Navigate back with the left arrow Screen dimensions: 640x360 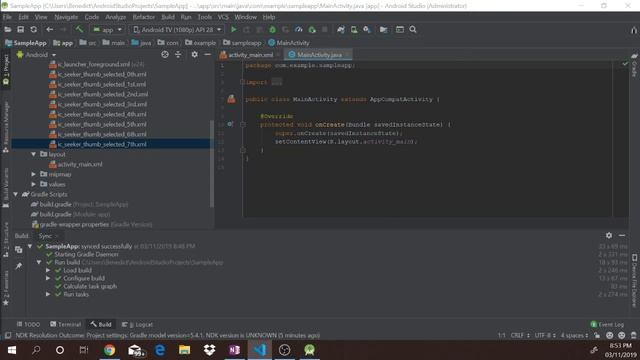coord(49,29)
